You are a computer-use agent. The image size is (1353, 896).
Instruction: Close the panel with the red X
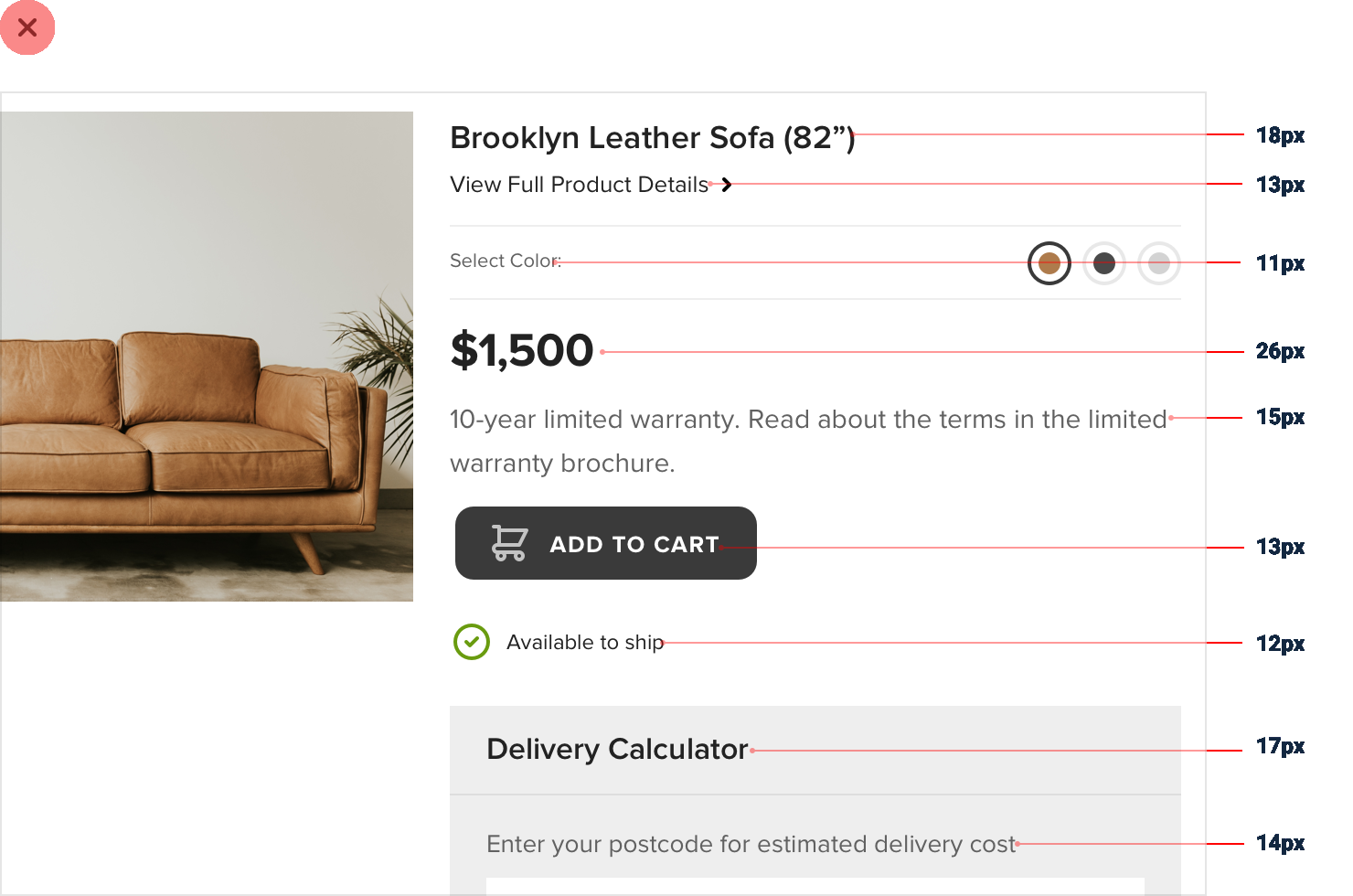point(27,27)
